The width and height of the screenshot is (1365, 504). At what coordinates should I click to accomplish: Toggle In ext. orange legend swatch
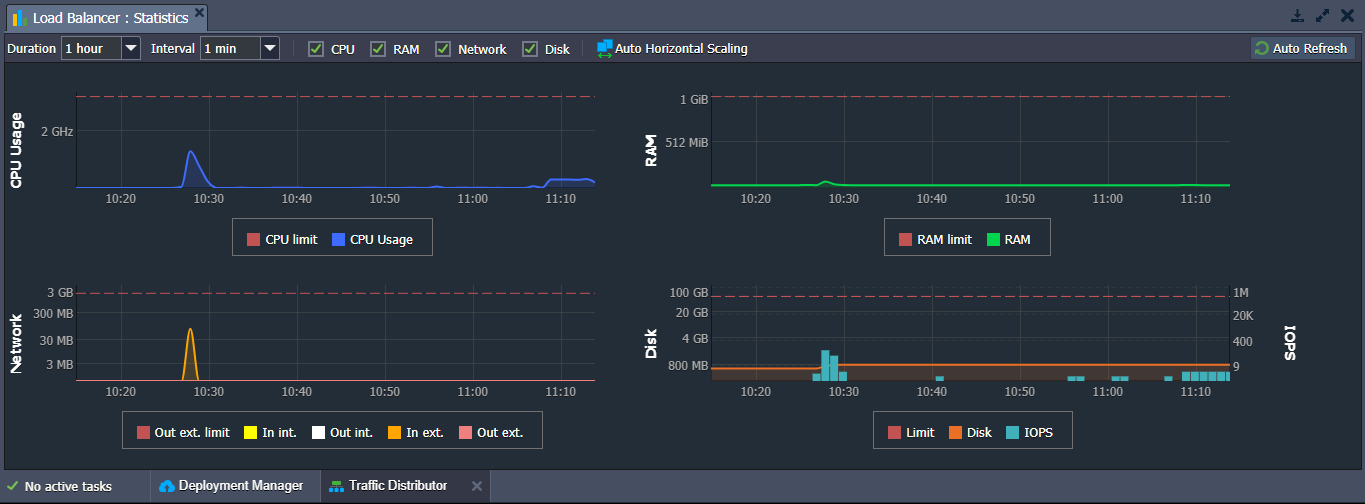click(394, 432)
